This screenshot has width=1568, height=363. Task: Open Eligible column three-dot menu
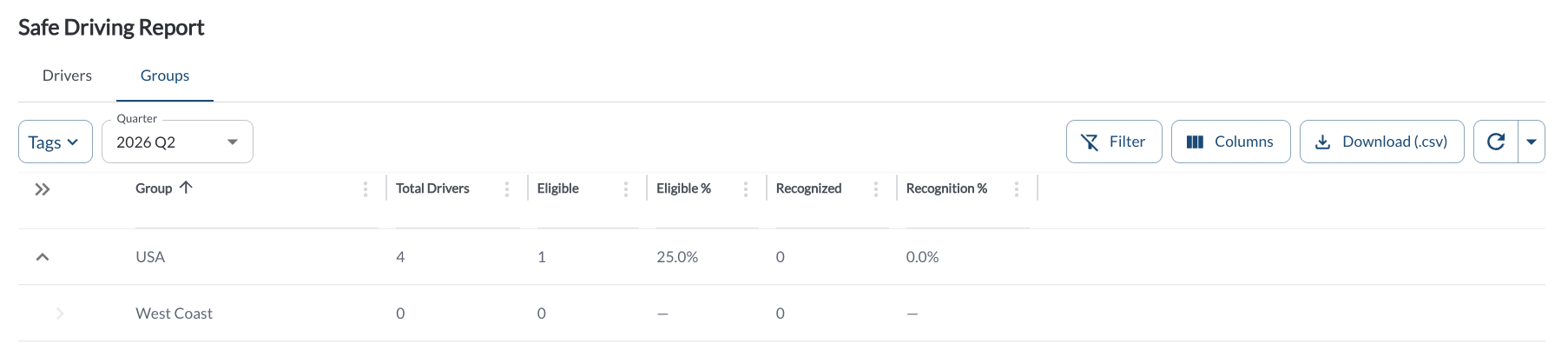626,188
